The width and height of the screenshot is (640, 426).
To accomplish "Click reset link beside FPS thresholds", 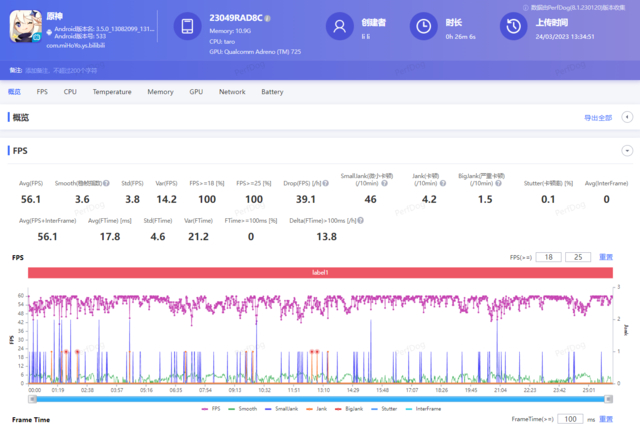I will [605, 257].
